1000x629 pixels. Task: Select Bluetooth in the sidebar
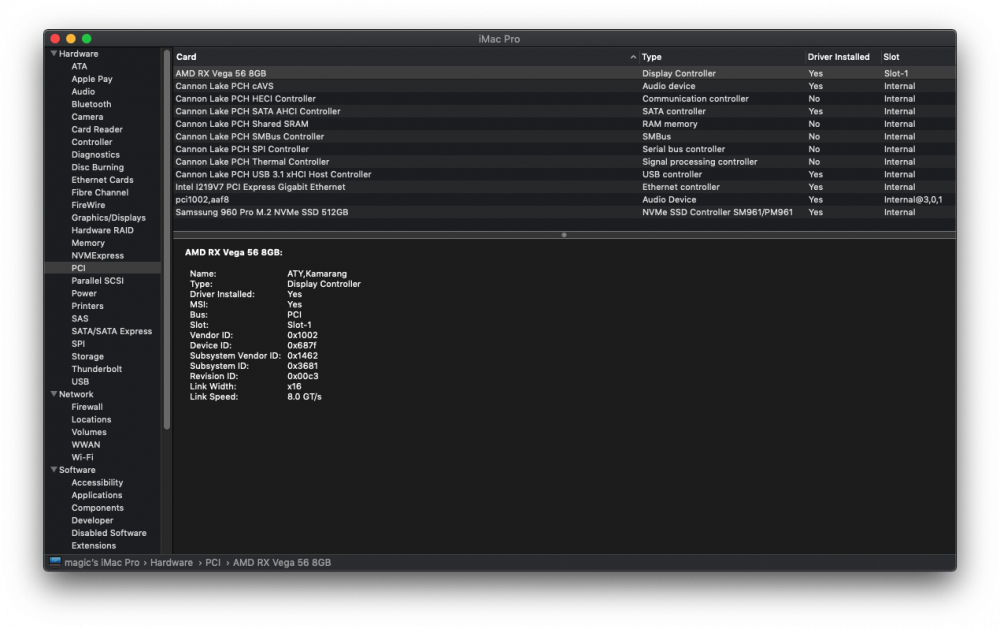[91, 104]
